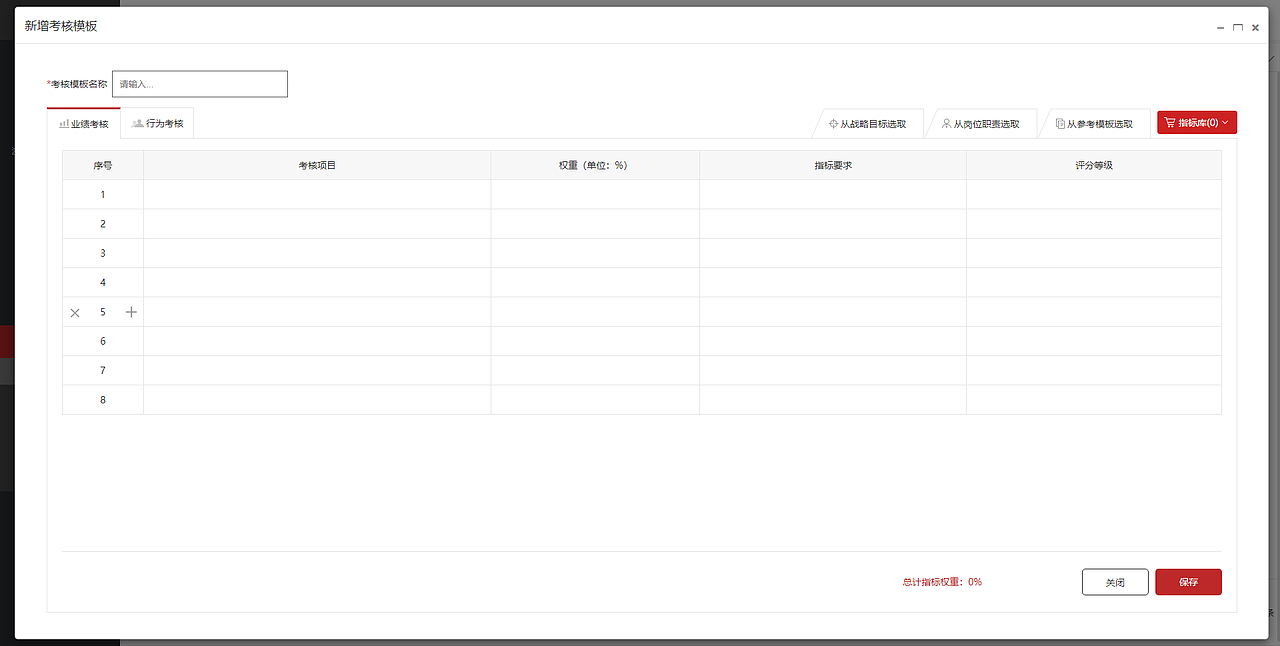The height and width of the screenshot is (646, 1280).
Task: Click 从岗位职责选取
Action: (980, 124)
